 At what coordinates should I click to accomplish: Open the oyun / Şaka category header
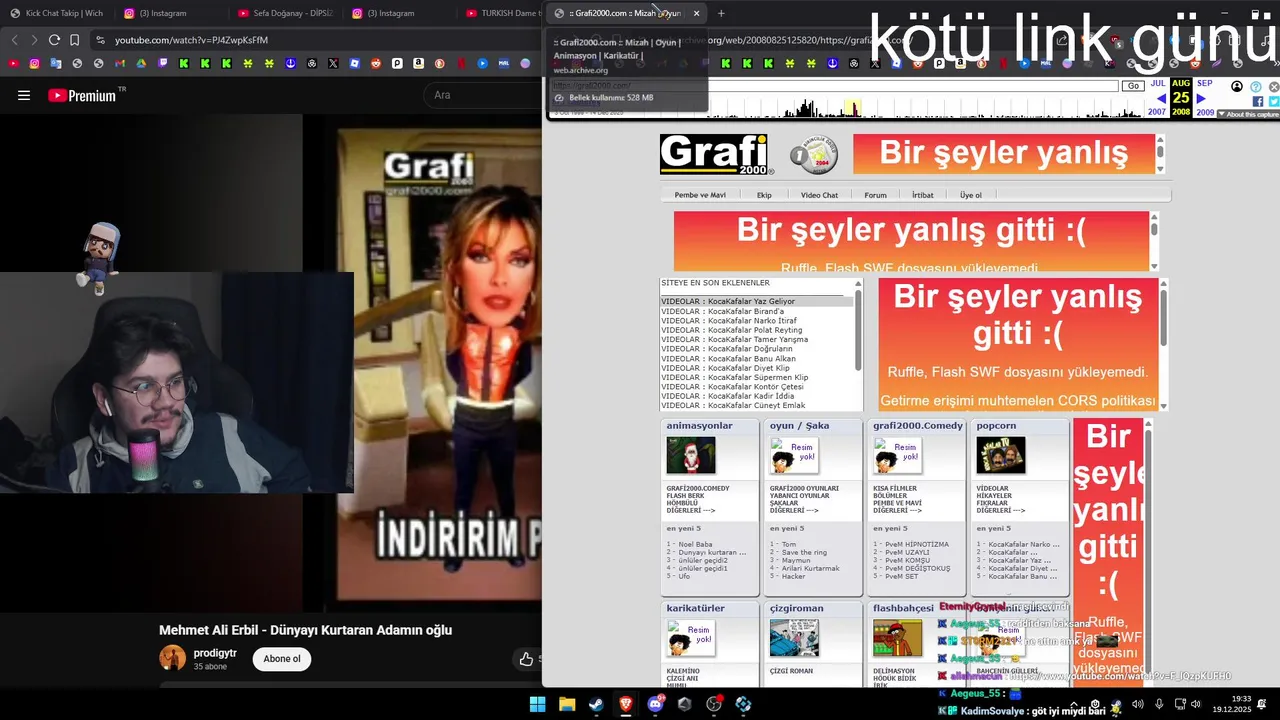tap(799, 426)
